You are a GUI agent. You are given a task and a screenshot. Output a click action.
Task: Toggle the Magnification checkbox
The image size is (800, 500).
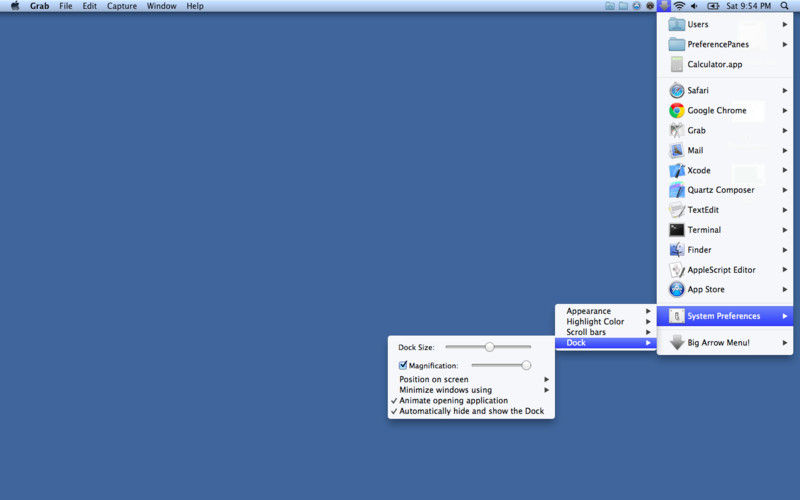click(x=403, y=365)
